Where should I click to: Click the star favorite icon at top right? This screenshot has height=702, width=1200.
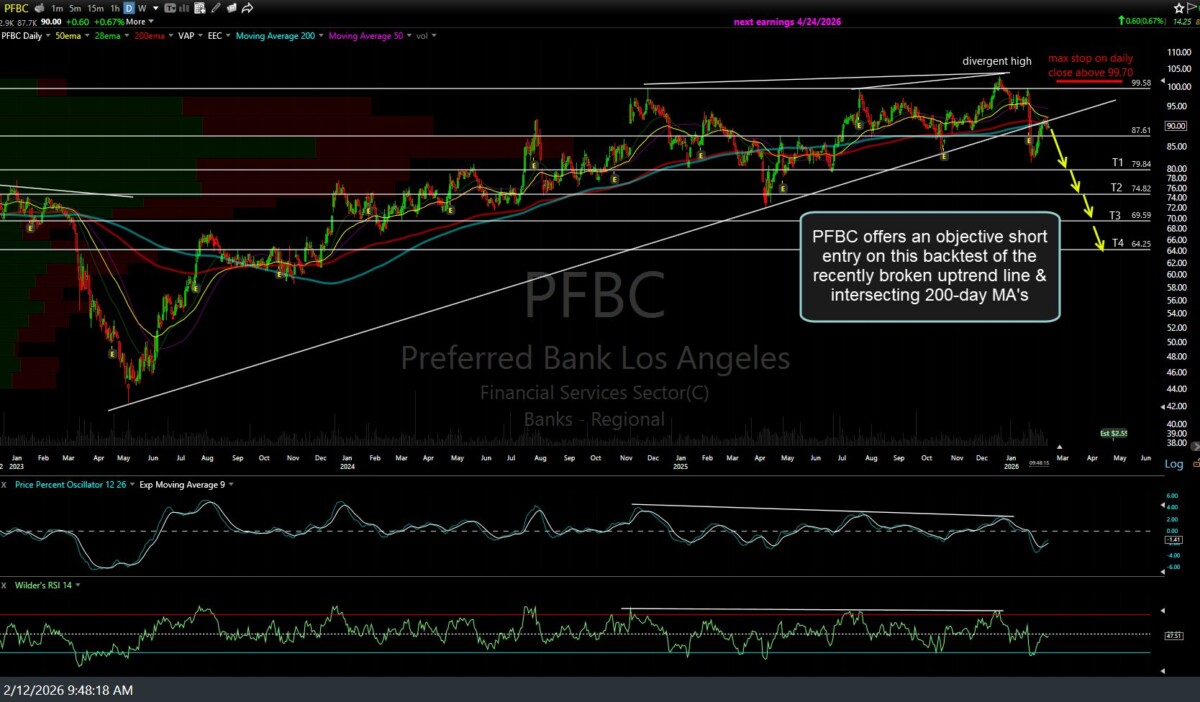[1179, 9]
